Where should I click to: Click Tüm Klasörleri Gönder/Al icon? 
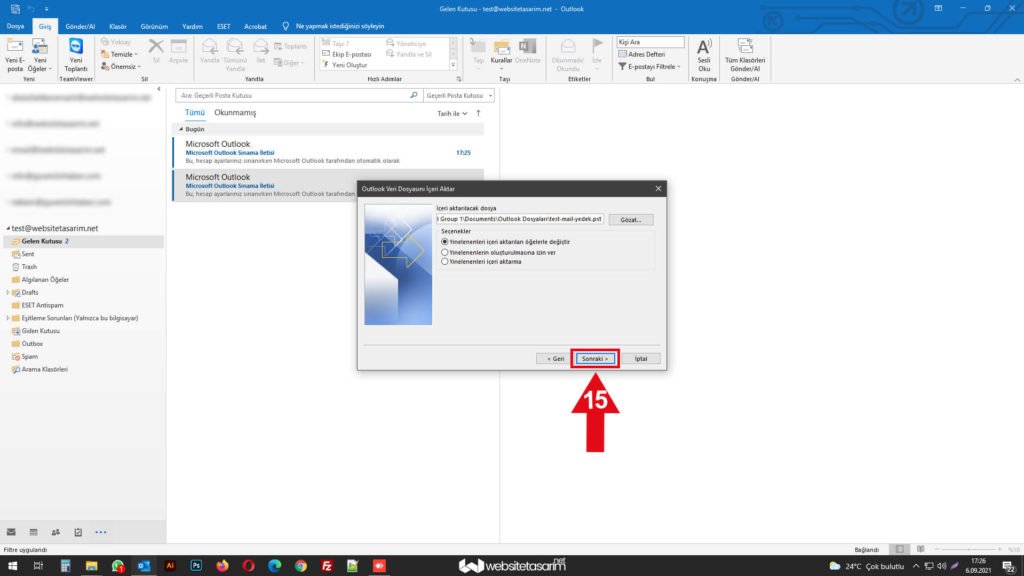coord(745,52)
